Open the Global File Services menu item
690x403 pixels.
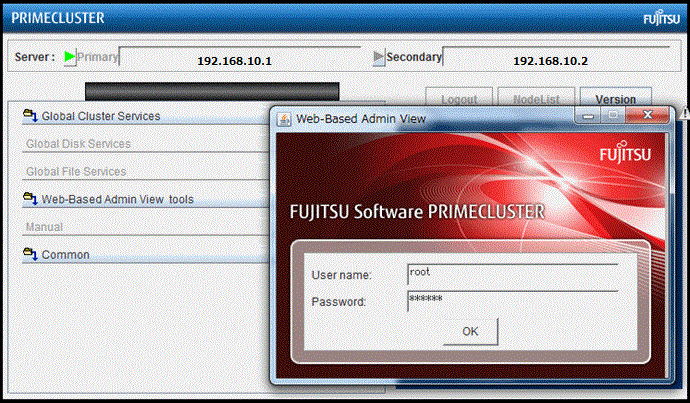(76, 172)
